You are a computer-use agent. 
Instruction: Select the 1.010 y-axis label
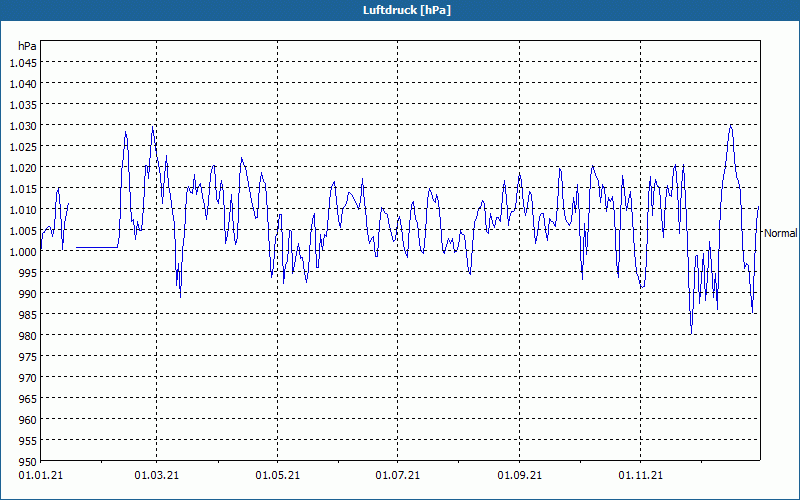23,210
